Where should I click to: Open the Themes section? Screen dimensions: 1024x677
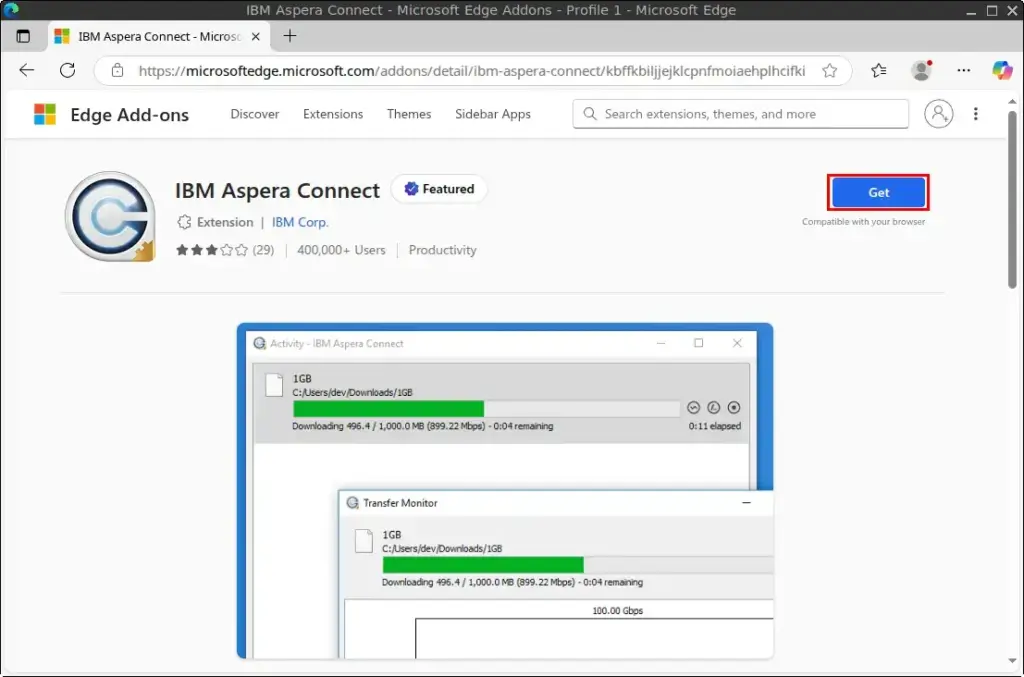[409, 114]
